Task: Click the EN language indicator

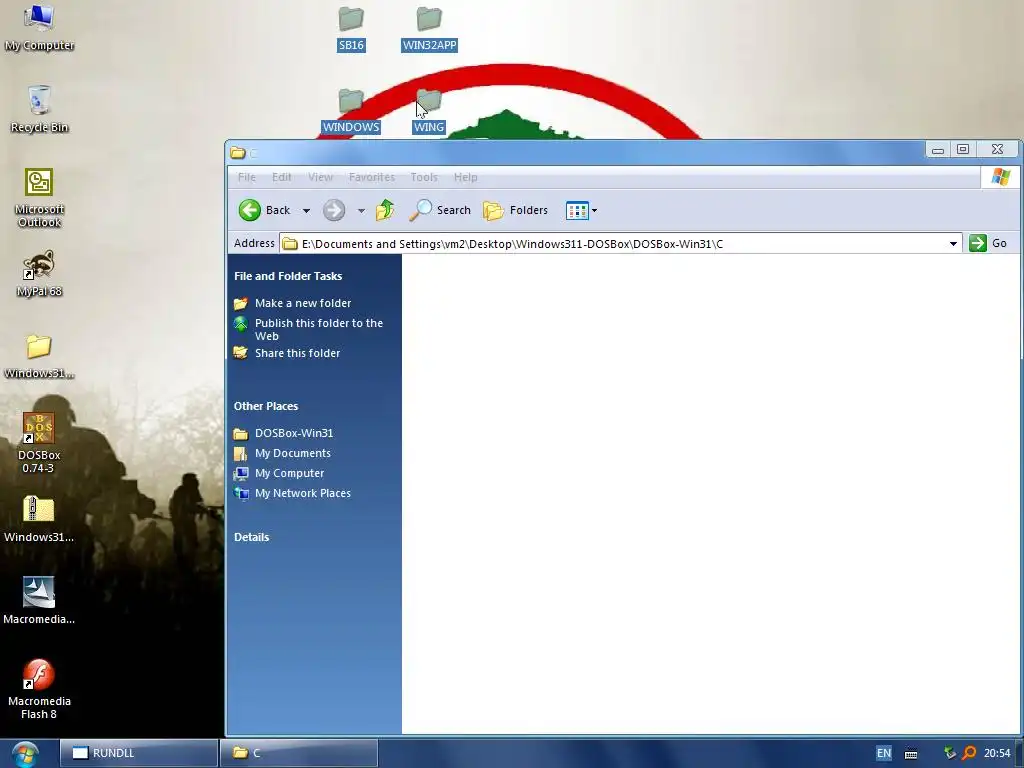Action: point(884,753)
